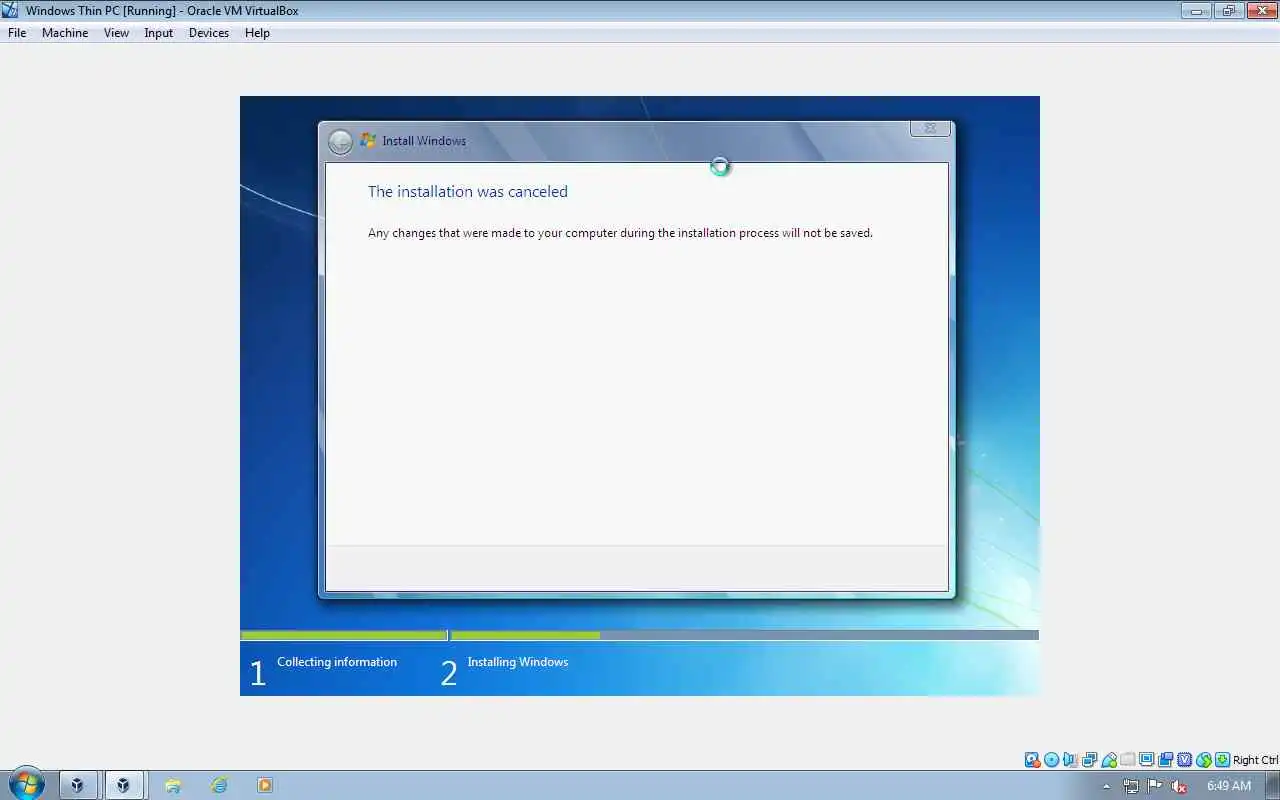Screen dimensions: 1280x800
Task: Click the Installing Windows progress bar
Action: [x=745, y=635]
